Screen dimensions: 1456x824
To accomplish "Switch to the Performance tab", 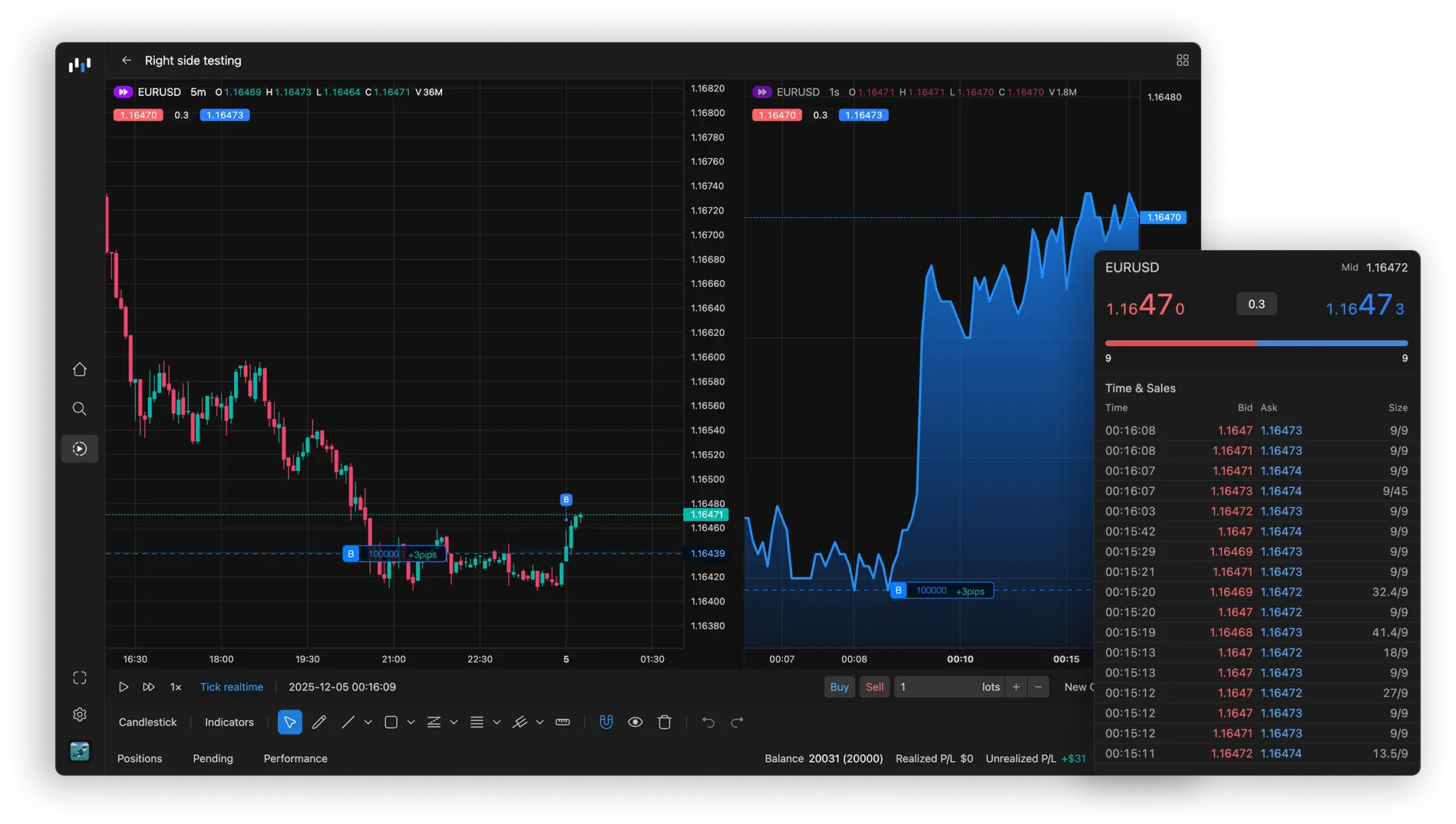I will (295, 759).
